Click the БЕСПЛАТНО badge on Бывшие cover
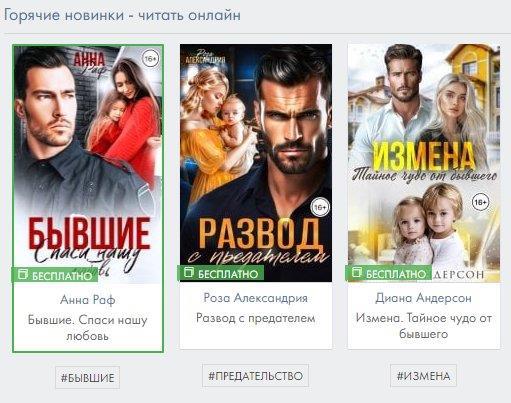The height and width of the screenshot is (403, 511). pos(55,275)
